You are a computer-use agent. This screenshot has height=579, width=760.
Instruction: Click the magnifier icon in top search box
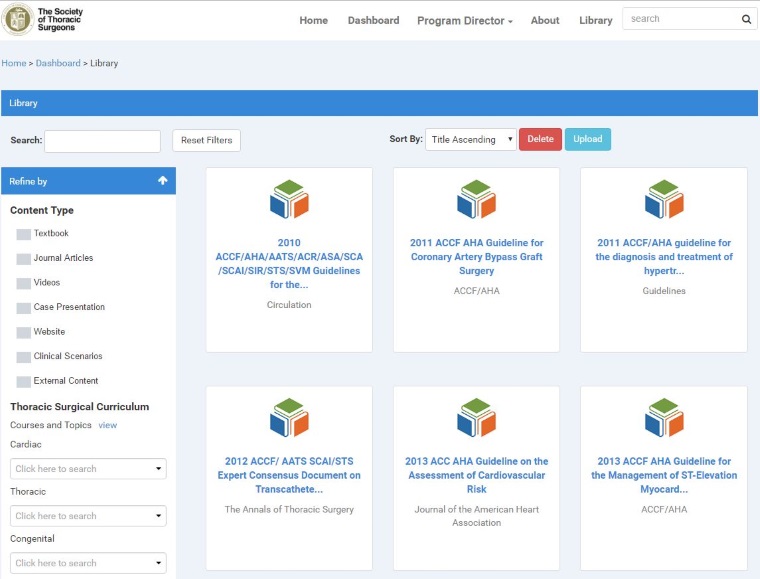[x=746, y=19]
